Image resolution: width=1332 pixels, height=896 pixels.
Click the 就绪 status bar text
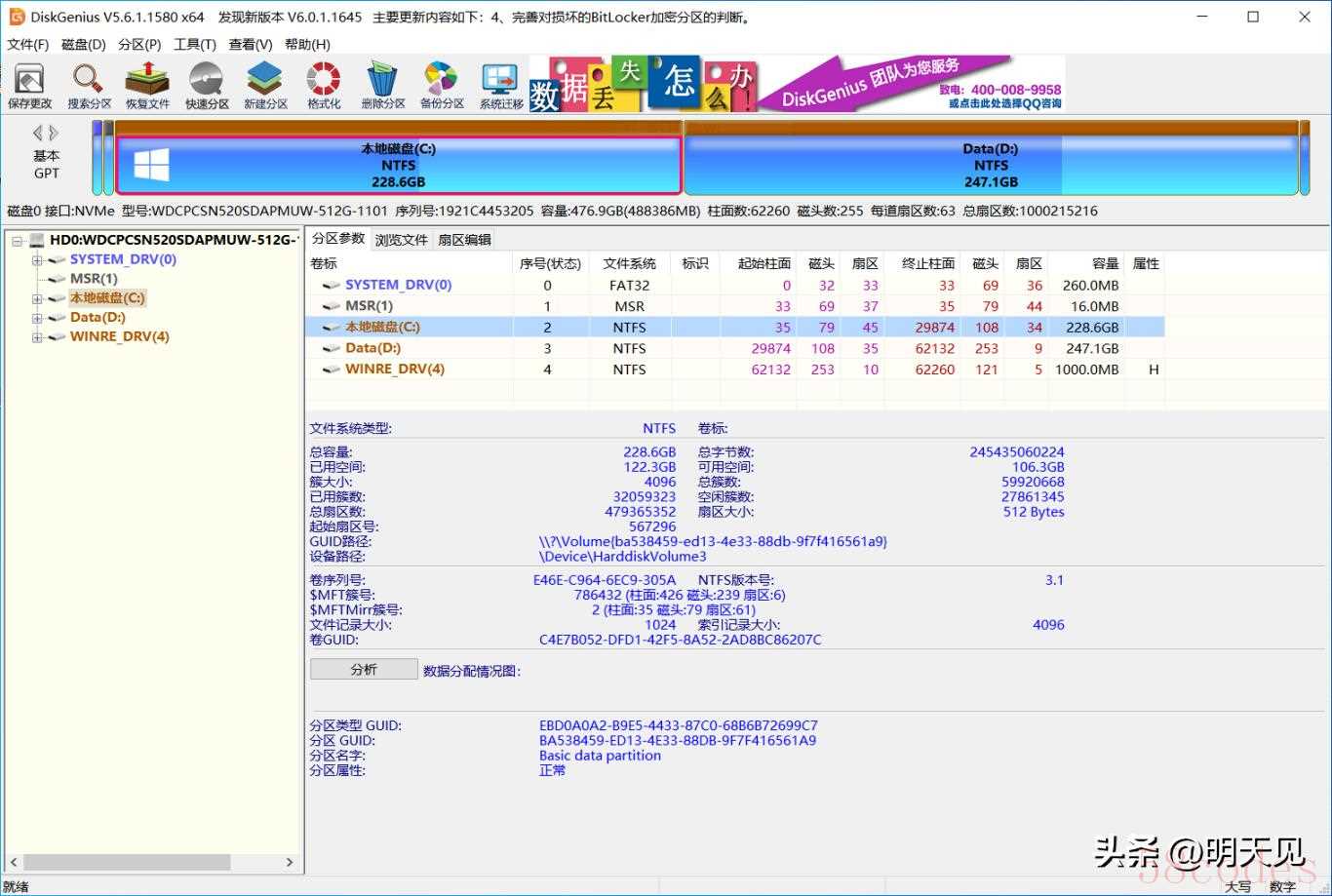[17, 887]
